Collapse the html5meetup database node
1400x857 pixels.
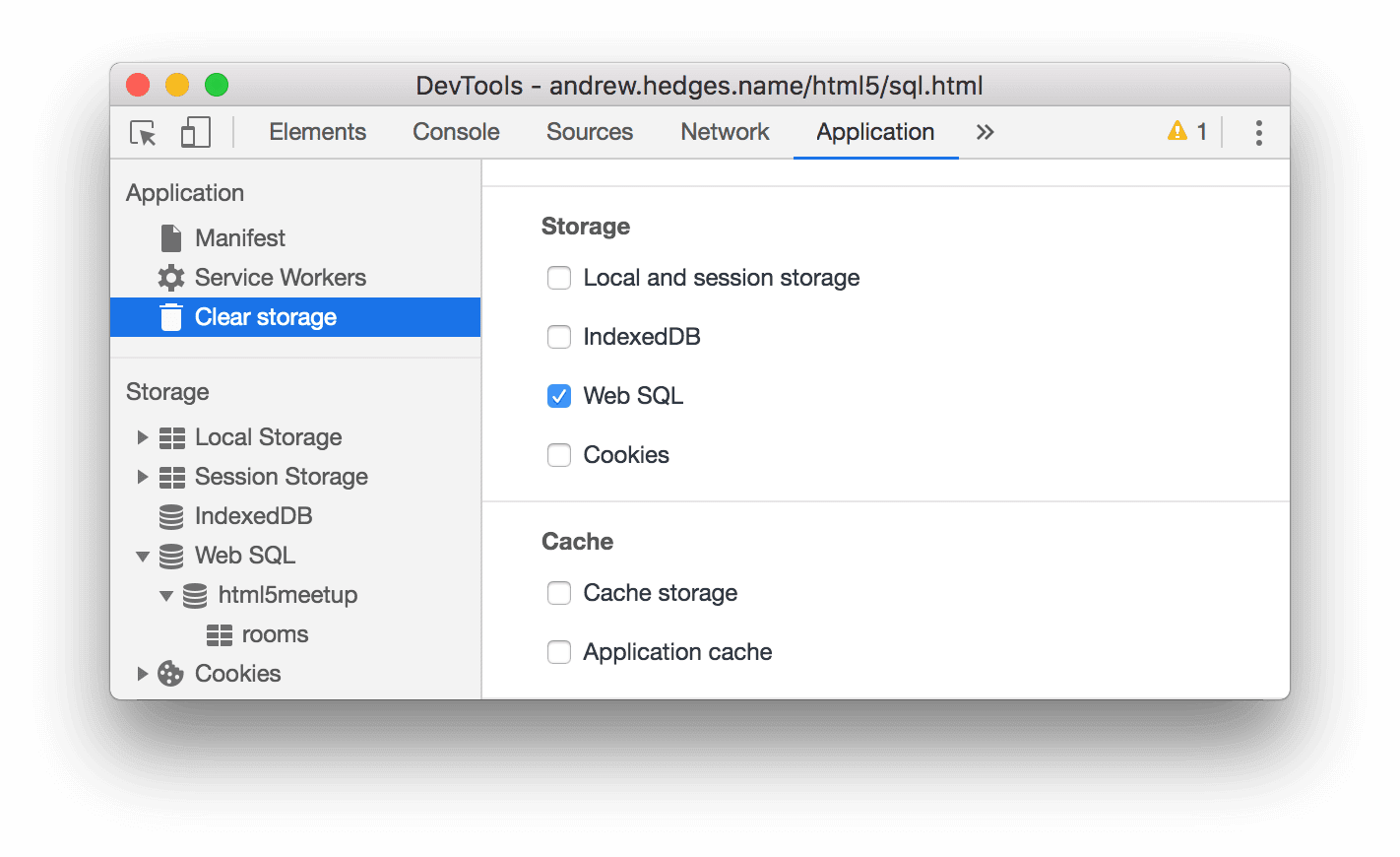166,594
